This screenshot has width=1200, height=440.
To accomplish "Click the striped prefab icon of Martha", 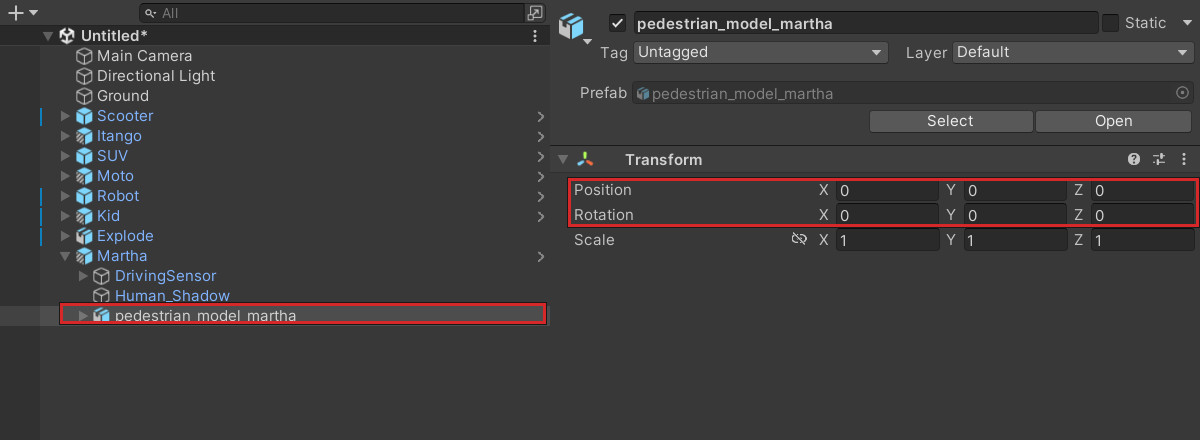I will [x=85, y=256].
